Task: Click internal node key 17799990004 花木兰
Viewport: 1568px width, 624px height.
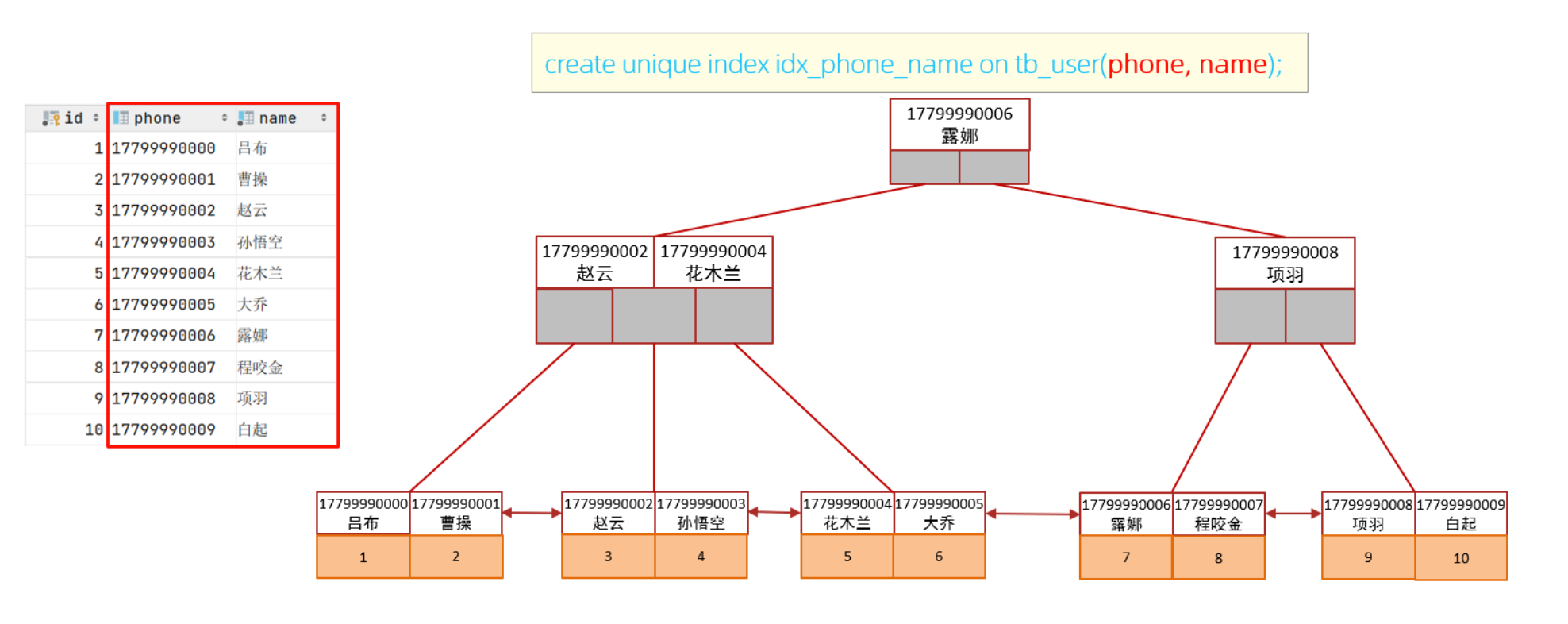Action: (713, 262)
